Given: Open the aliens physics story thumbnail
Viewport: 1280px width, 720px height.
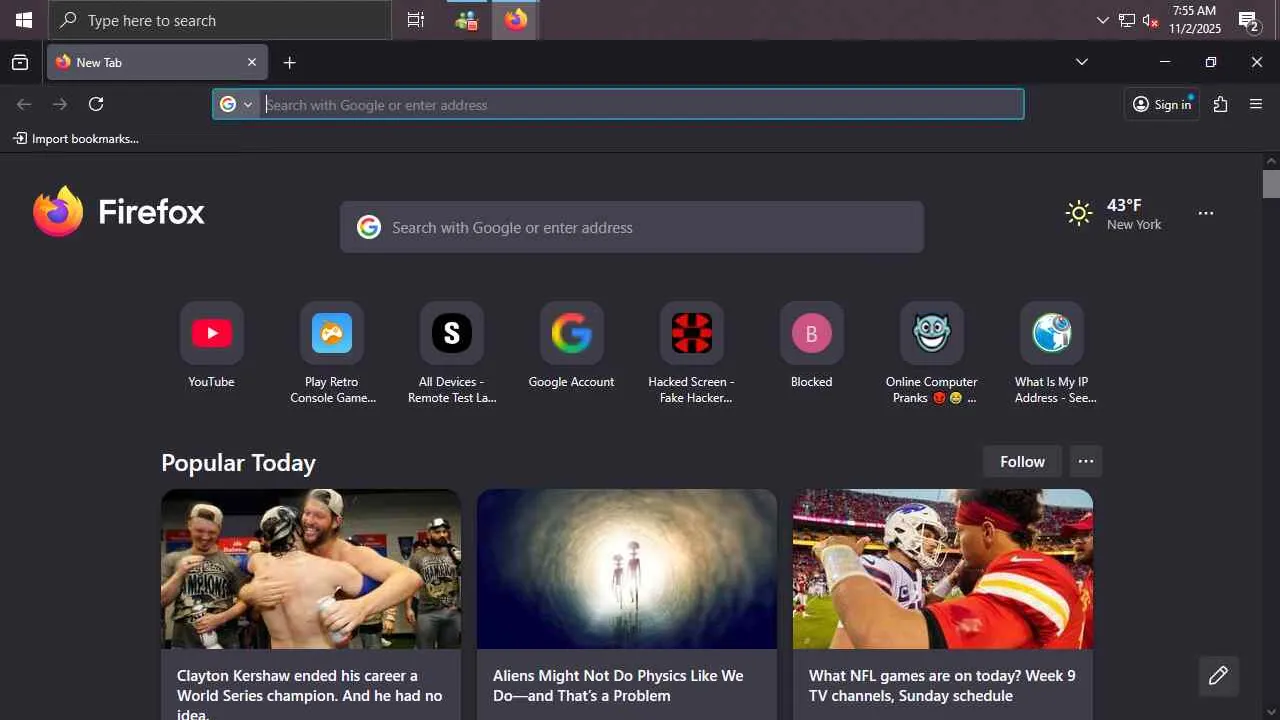Looking at the screenshot, I should click(627, 569).
